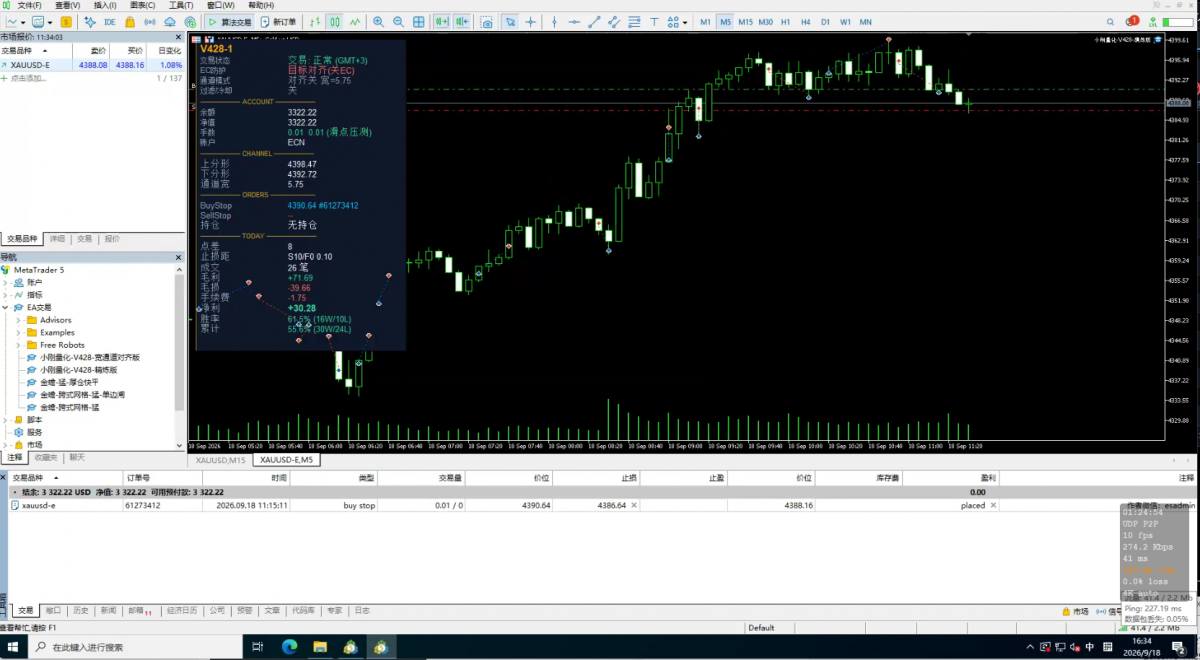Switch to the 历史 tab in Toolbox
1200x660 pixels.
81,610
